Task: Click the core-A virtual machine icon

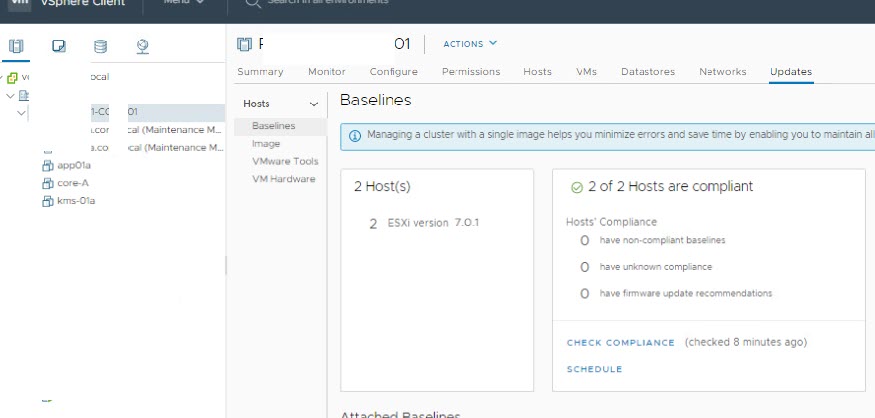Action: point(47,183)
